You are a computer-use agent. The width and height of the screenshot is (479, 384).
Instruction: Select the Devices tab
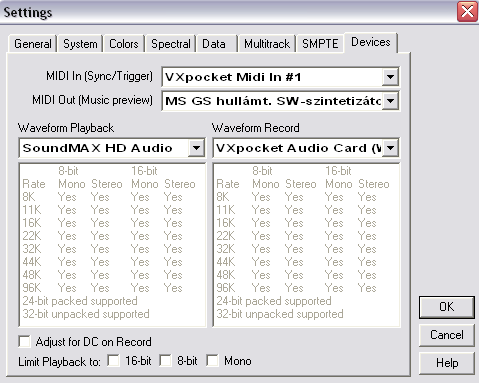point(371,42)
